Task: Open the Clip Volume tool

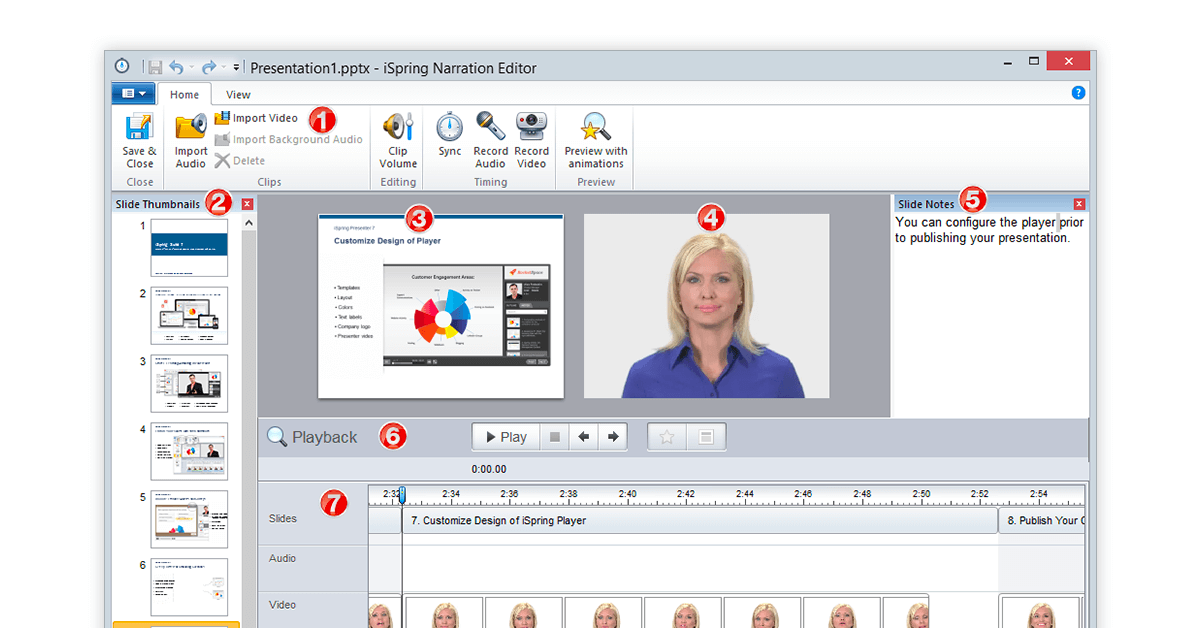Action: (x=398, y=140)
